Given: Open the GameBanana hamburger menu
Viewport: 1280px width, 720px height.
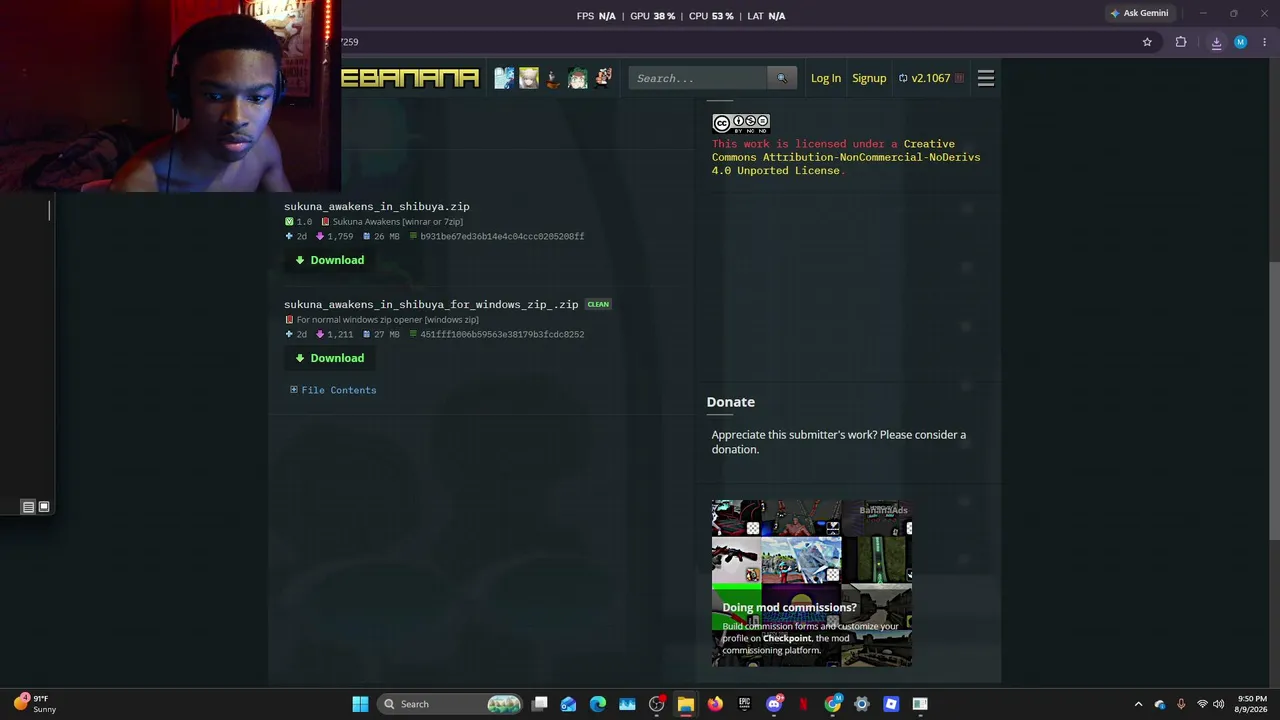Looking at the screenshot, I should 985,78.
